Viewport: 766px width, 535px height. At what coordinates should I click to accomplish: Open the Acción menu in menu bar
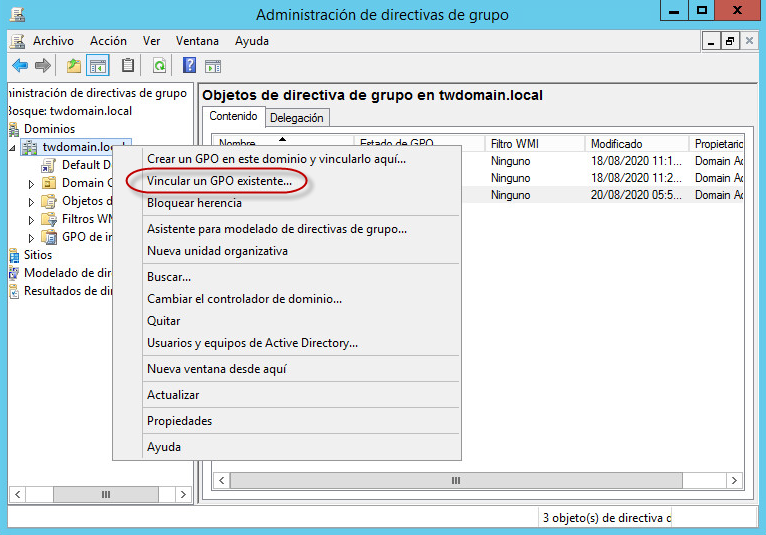click(108, 41)
